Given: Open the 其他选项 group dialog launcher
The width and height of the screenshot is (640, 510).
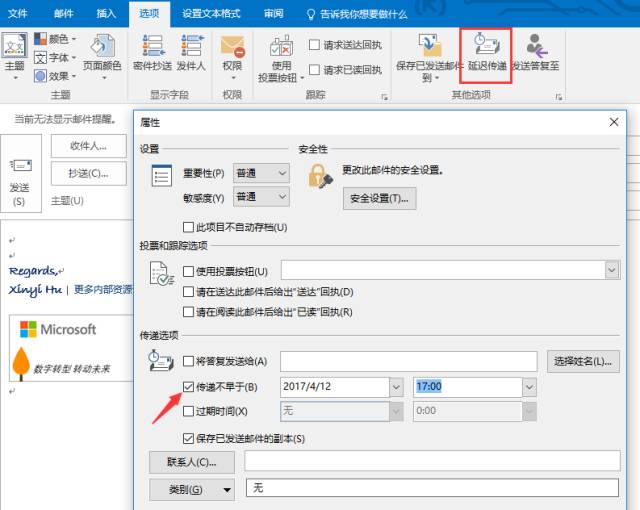Looking at the screenshot, I should click(559, 97).
